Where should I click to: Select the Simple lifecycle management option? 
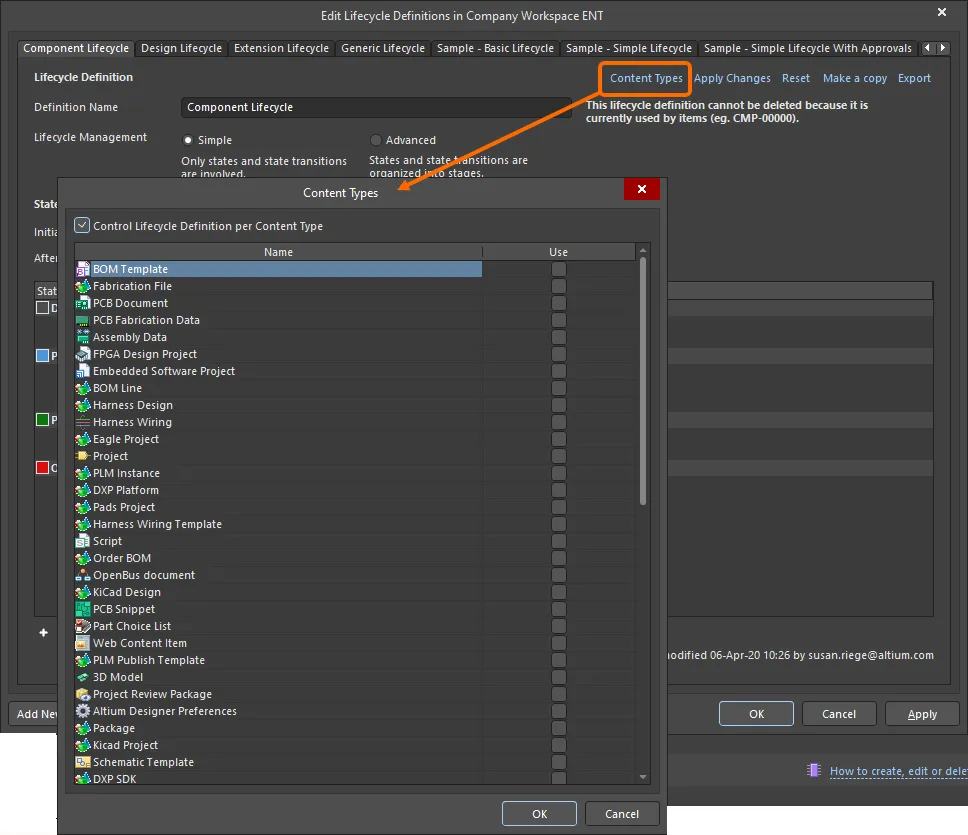click(x=188, y=140)
